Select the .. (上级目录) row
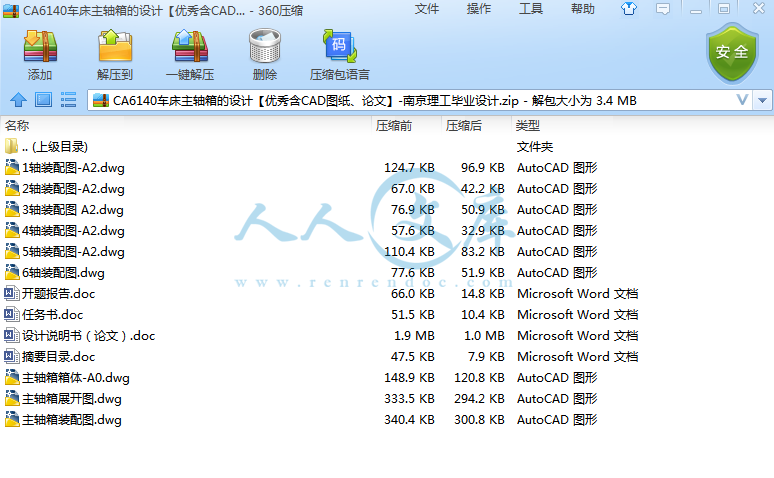Screen dimensions: 774x478 click(x=387, y=146)
